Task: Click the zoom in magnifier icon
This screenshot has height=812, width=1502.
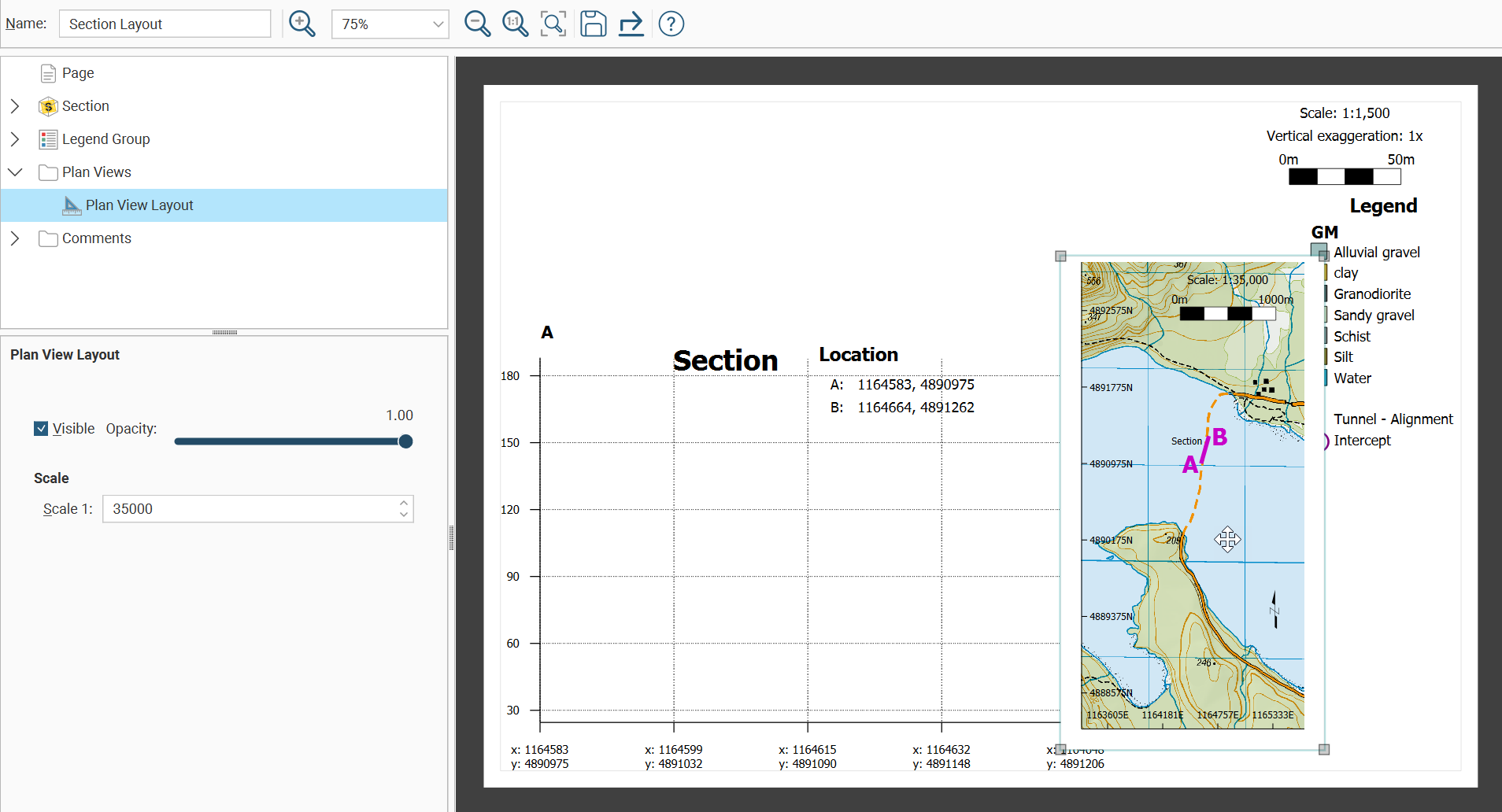Action: (302, 24)
